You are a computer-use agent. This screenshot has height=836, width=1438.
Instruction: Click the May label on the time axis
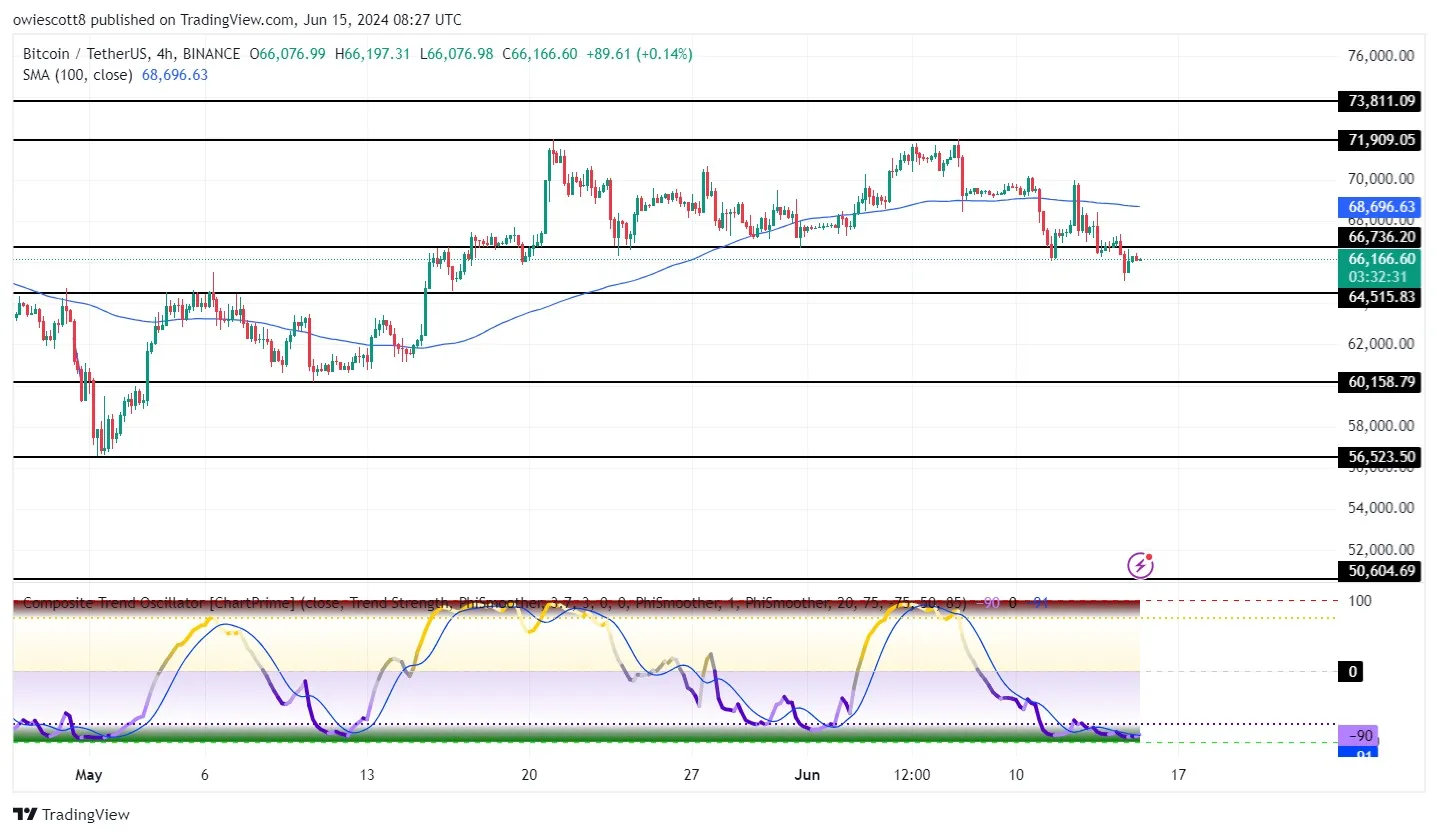pos(88,774)
